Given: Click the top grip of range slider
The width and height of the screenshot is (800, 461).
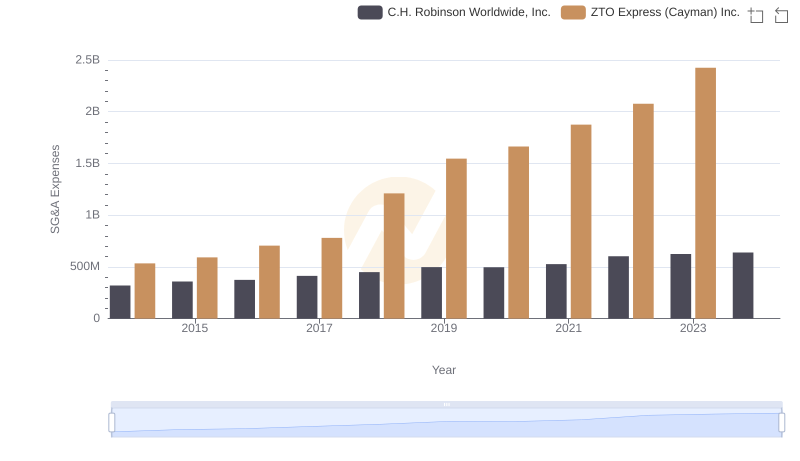Looking at the screenshot, I should pos(446,404).
